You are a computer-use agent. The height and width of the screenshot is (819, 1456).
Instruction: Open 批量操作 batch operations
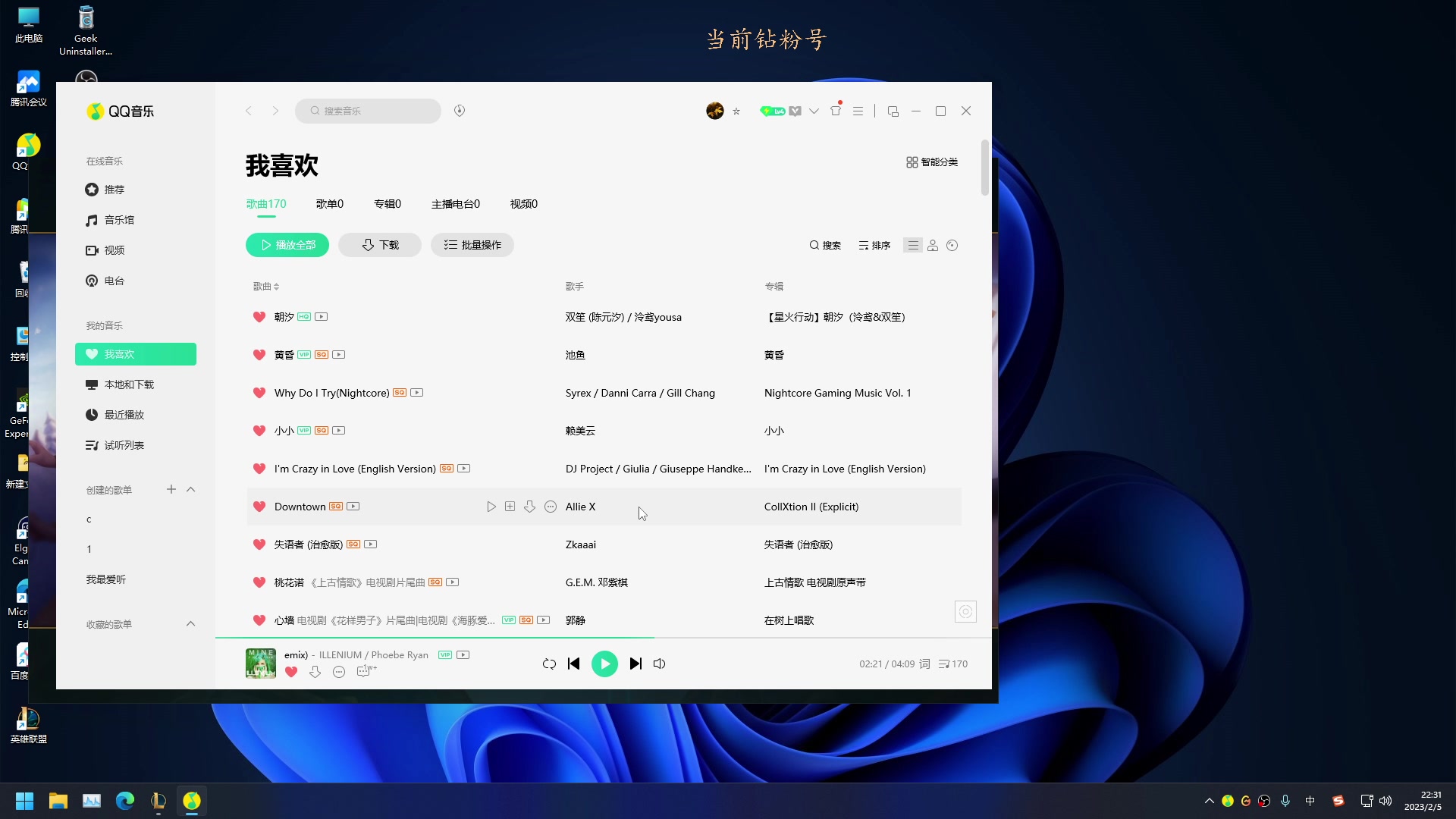pos(472,245)
